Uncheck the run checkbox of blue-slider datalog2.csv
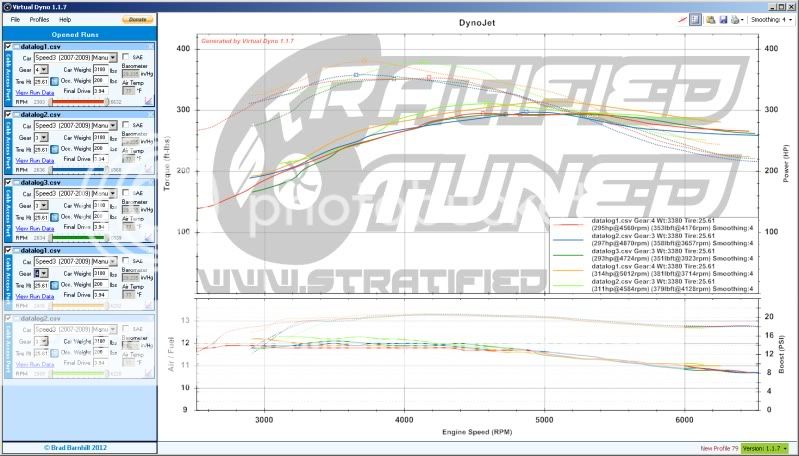Viewport: 799px width, 456px height. point(8,114)
